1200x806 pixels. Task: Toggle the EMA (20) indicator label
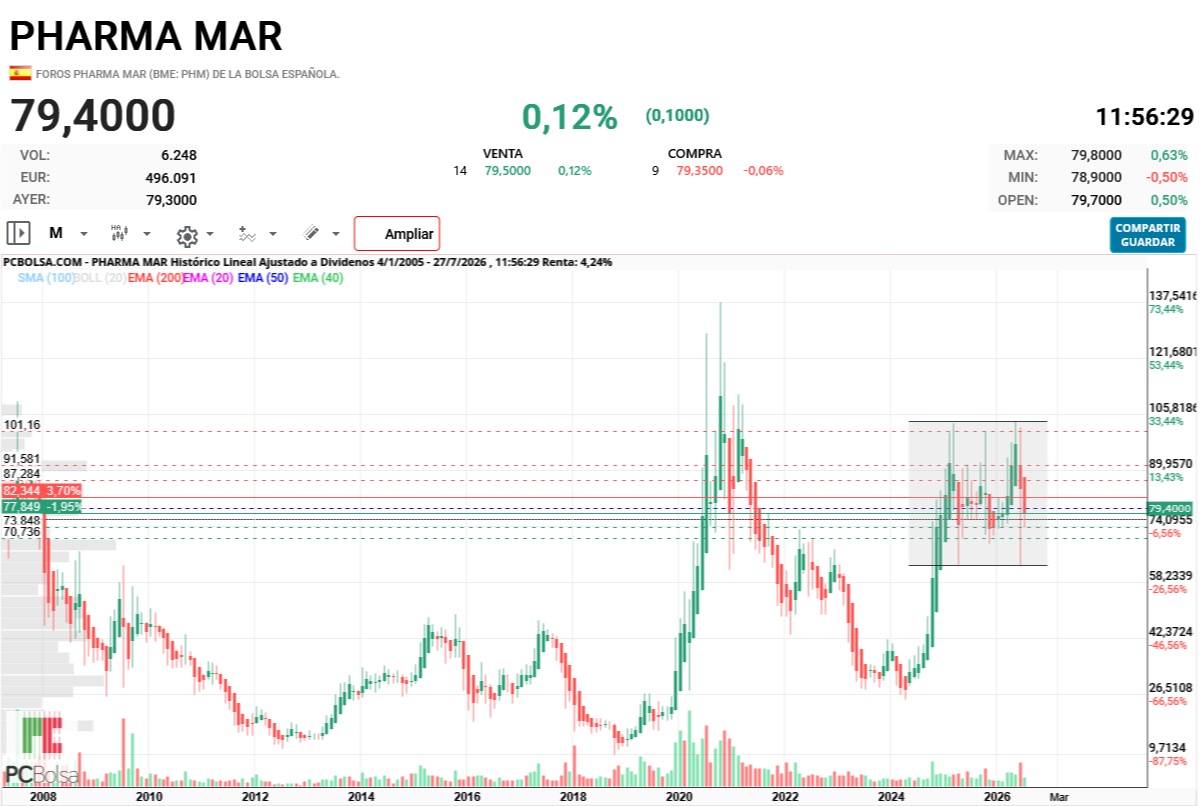208,278
